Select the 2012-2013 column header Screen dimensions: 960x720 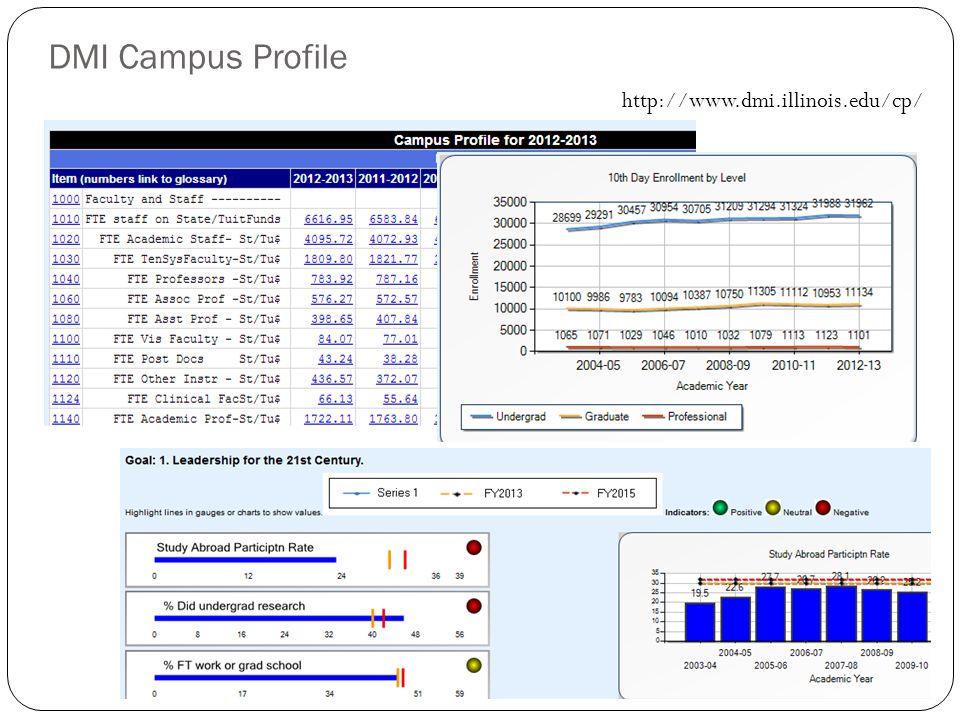click(x=323, y=179)
